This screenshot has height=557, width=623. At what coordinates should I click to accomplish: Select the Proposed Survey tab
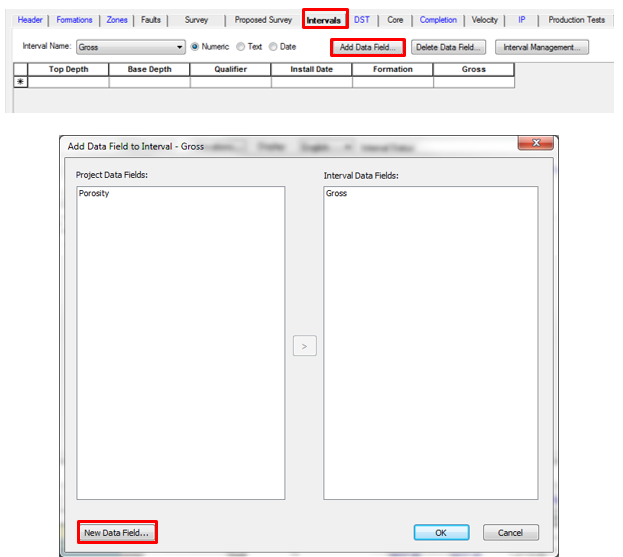(263, 20)
